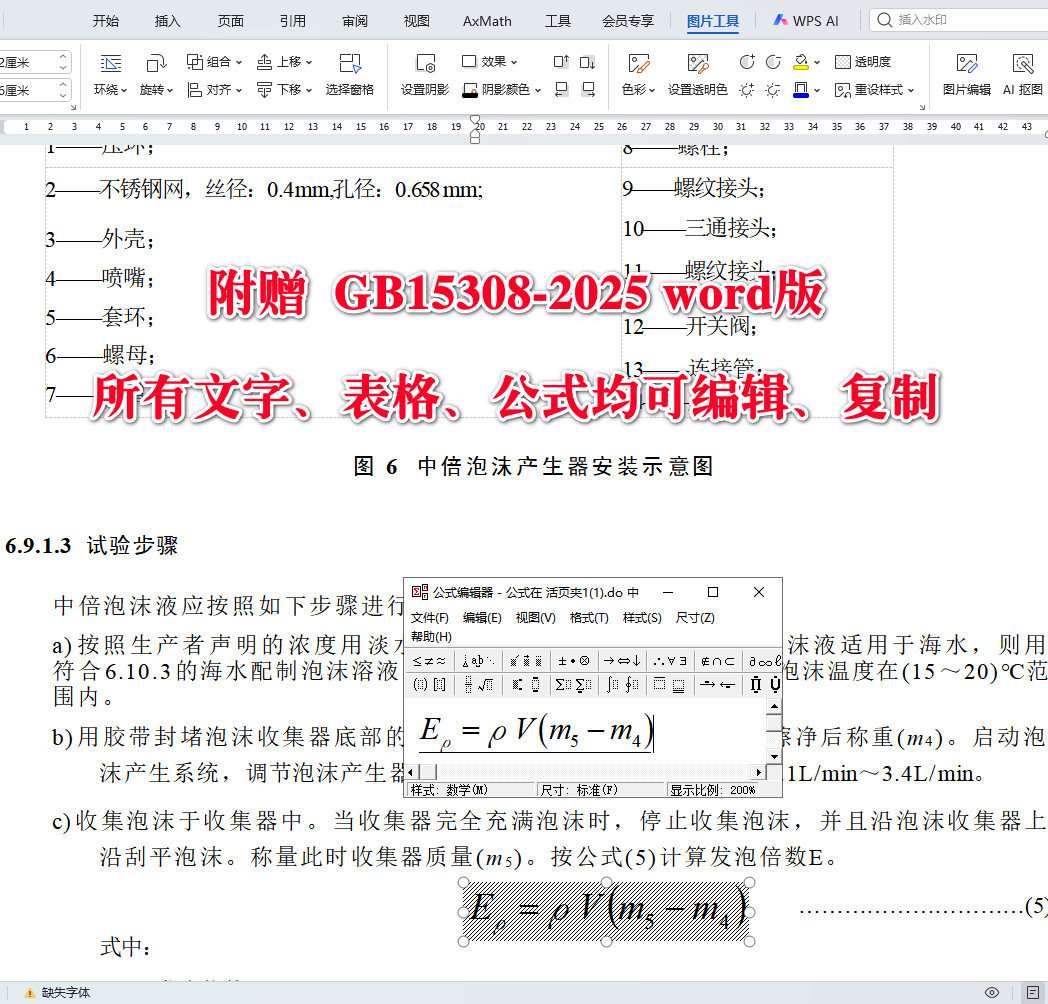Expand the 组合 group dropdown
This screenshot has width=1048, height=1004.
(240, 62)
